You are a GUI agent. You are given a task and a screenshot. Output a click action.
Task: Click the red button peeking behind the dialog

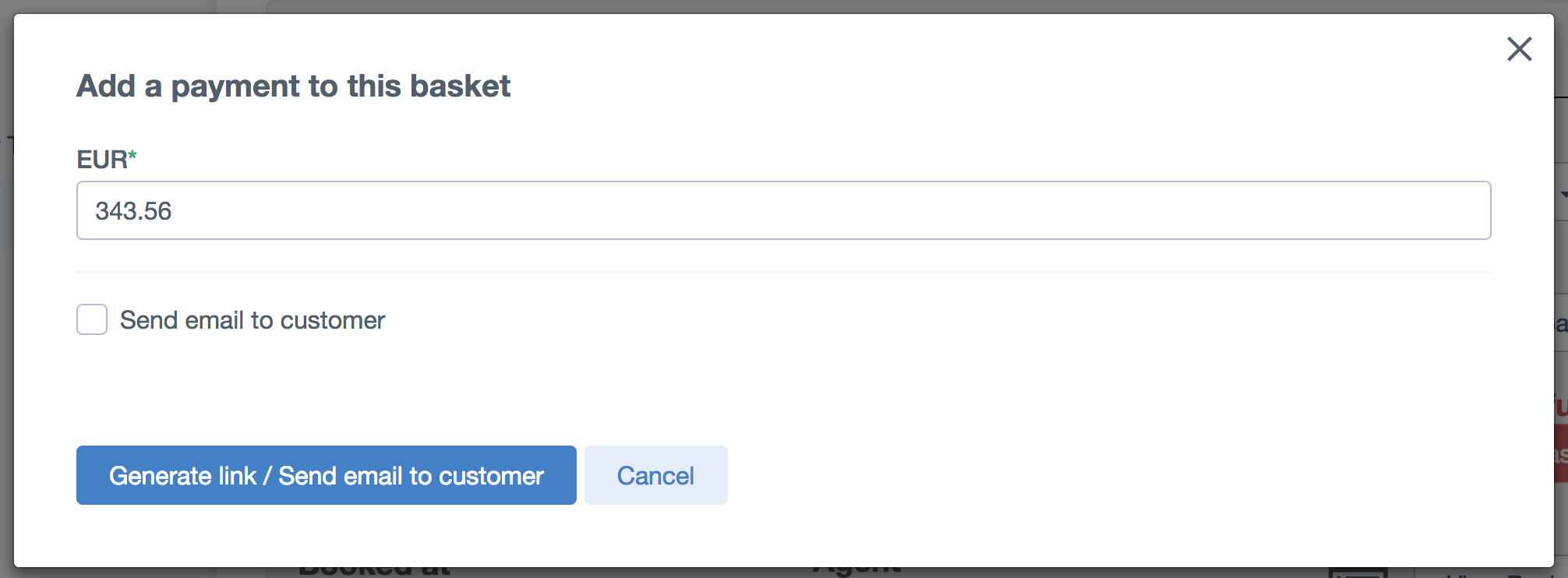(1561, 454)
